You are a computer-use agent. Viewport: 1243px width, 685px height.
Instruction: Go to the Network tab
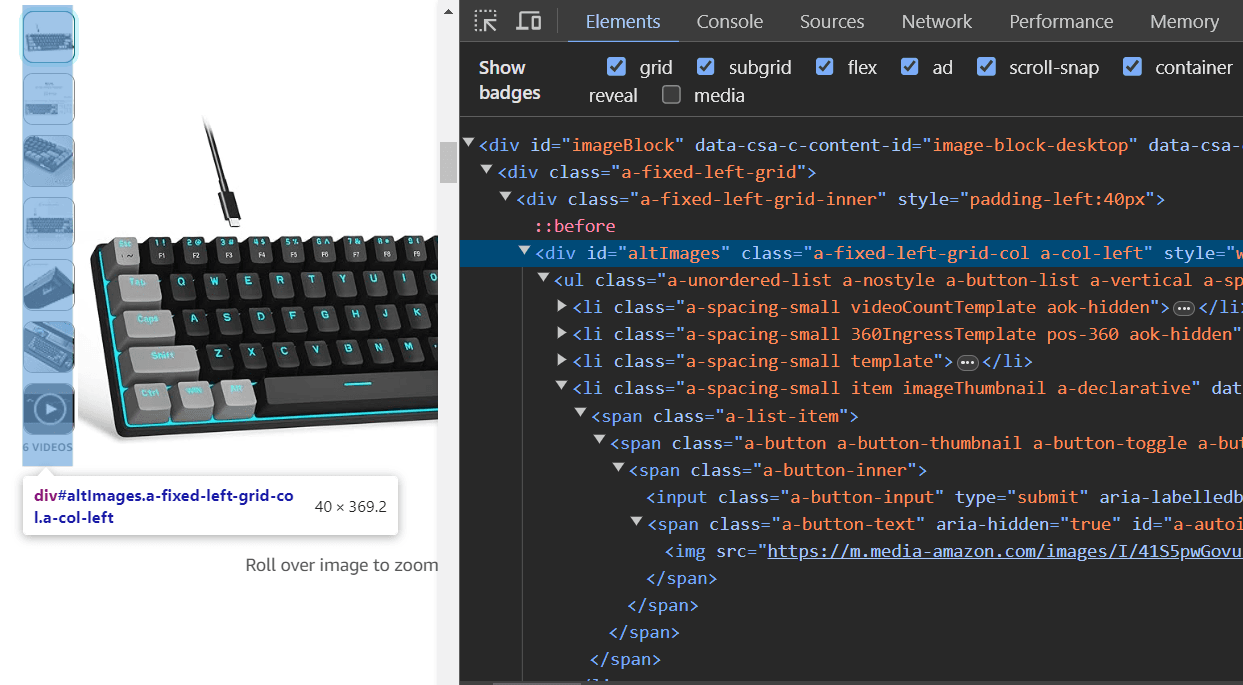pos(937,21)
